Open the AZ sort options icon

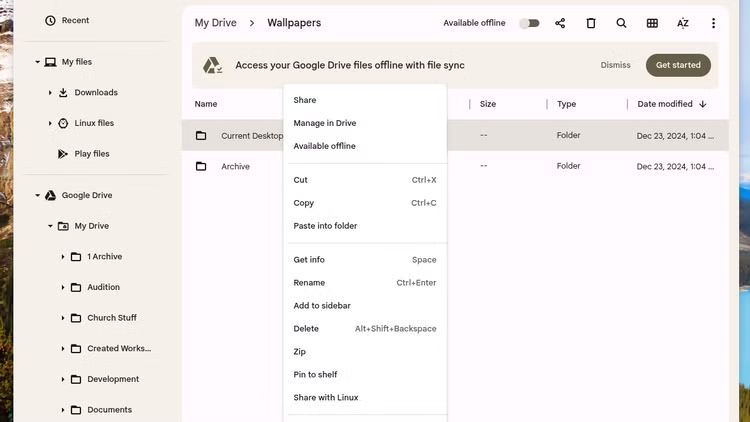click(683, 23)
